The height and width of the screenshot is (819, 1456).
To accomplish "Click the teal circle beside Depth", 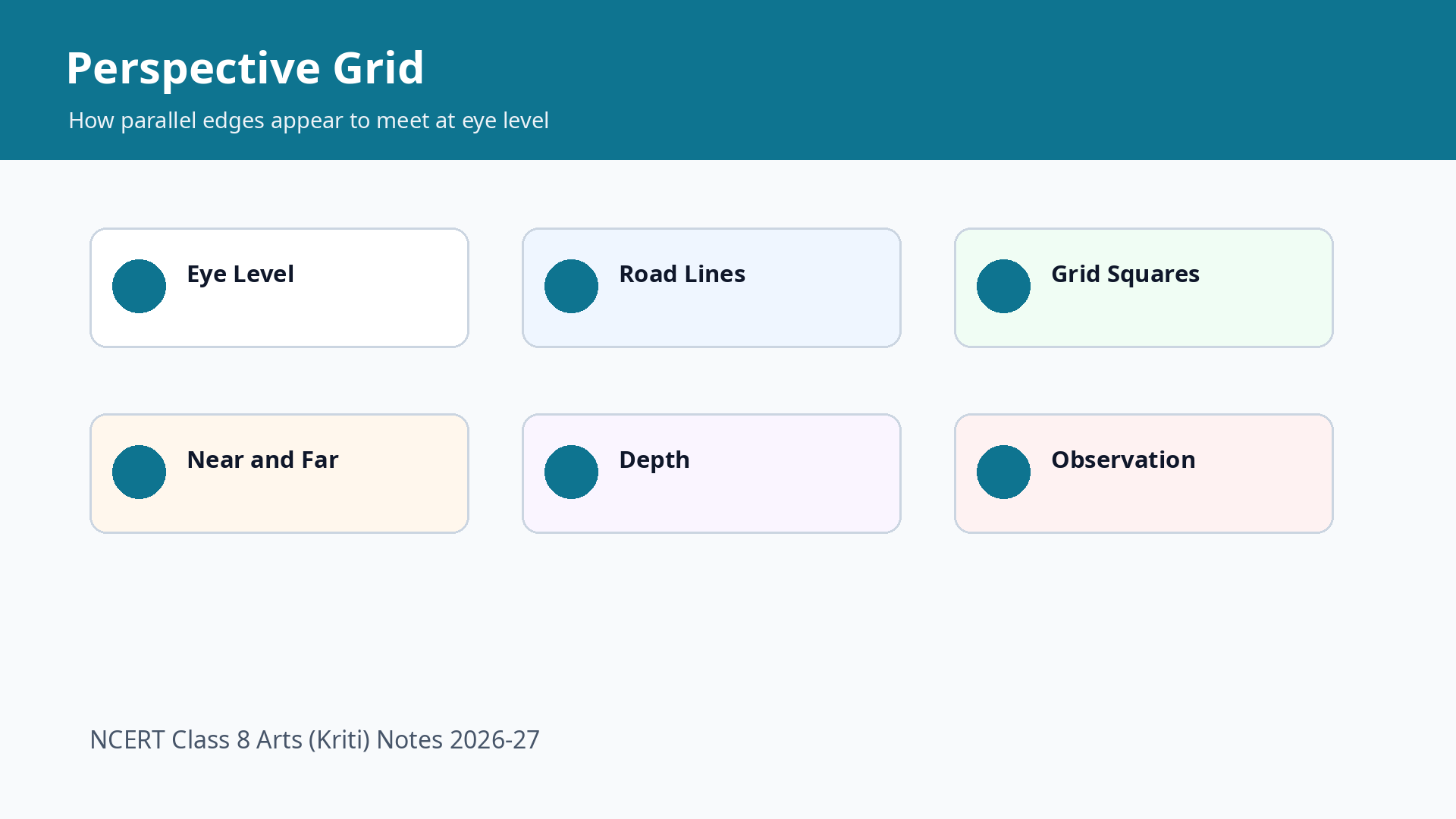I will [571, 472].
